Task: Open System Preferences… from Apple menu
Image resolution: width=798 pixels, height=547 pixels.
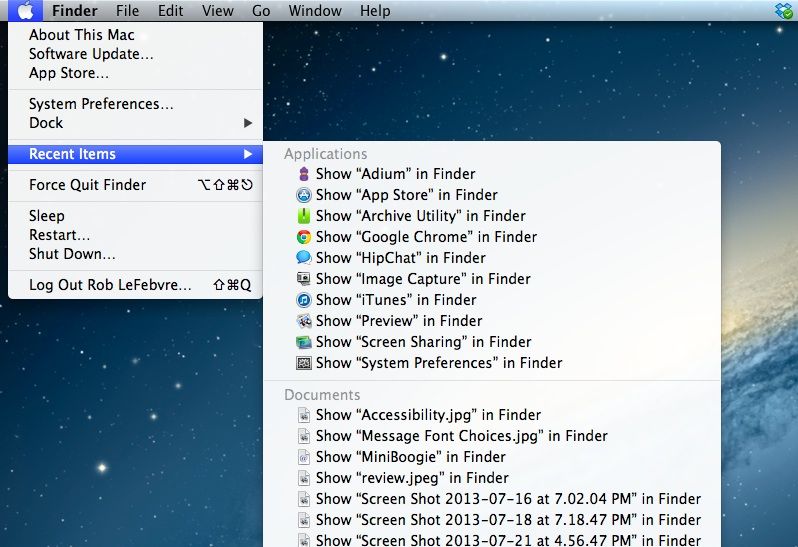Action: (101, 104)
